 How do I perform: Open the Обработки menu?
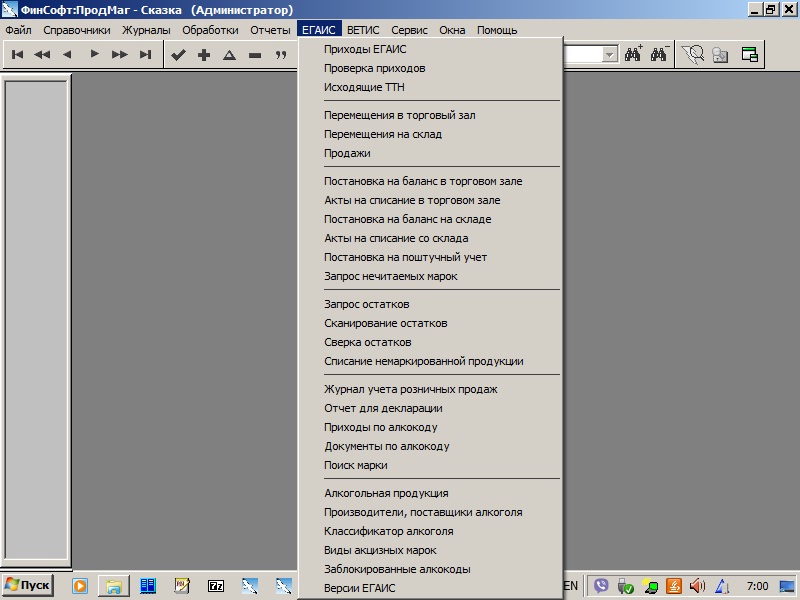[x=210, y=30]
